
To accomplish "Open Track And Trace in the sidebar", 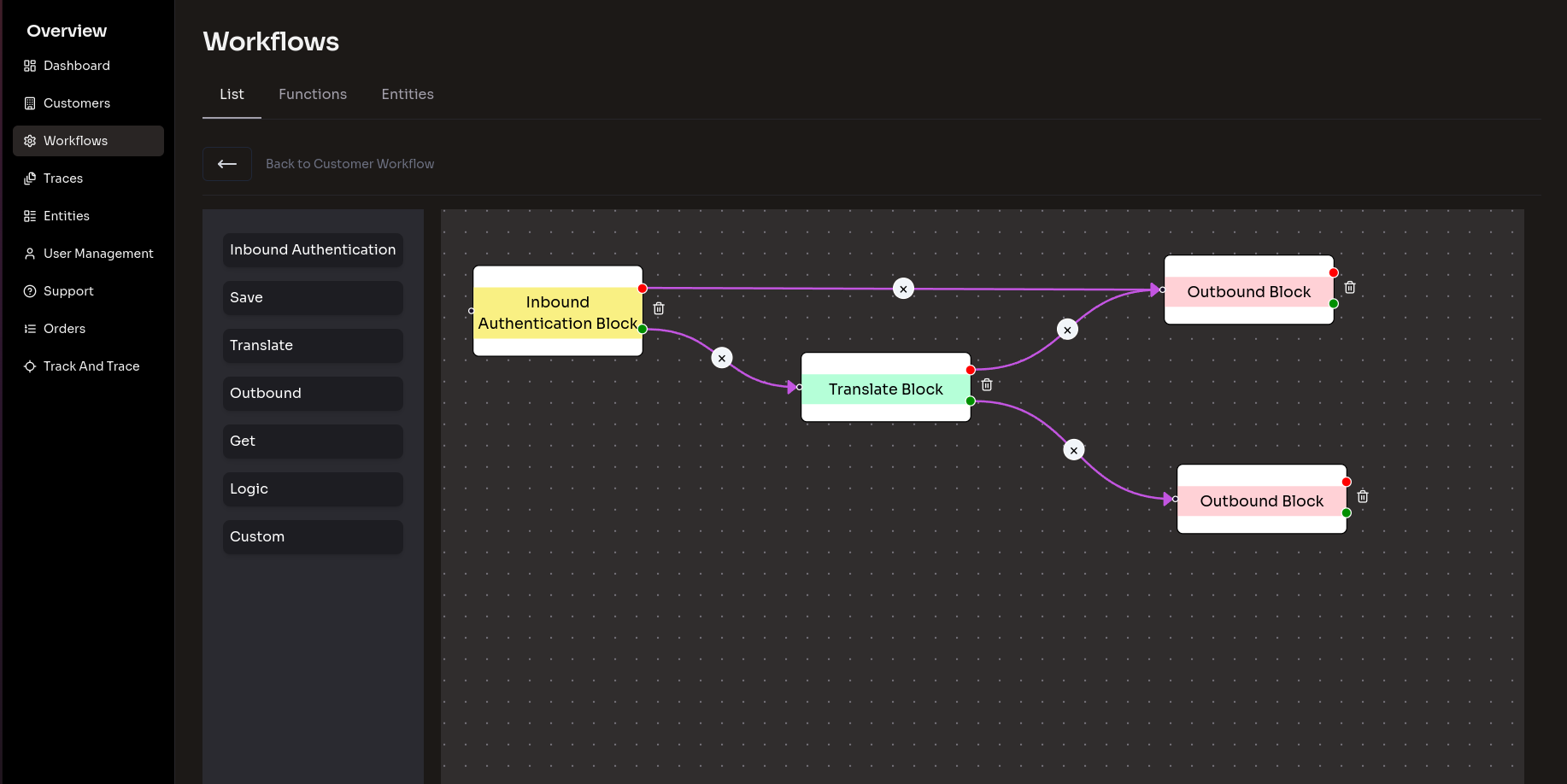I will pyautogui.click(x=88, y=366).
